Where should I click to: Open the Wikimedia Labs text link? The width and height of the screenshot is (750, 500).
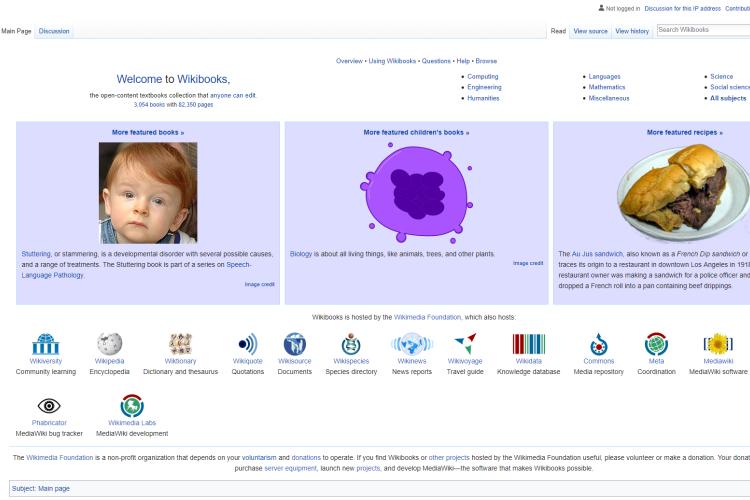click(x=132, y=423)
